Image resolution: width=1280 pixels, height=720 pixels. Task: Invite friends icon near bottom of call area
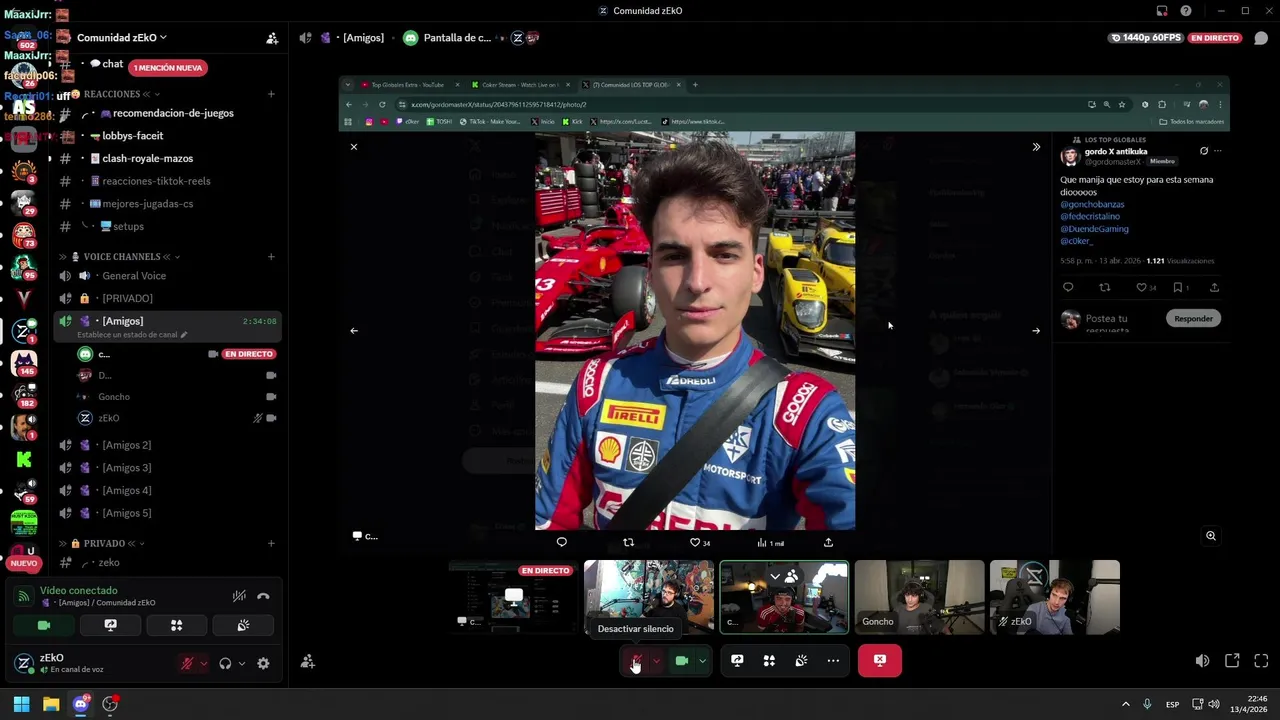pos(308,661)
